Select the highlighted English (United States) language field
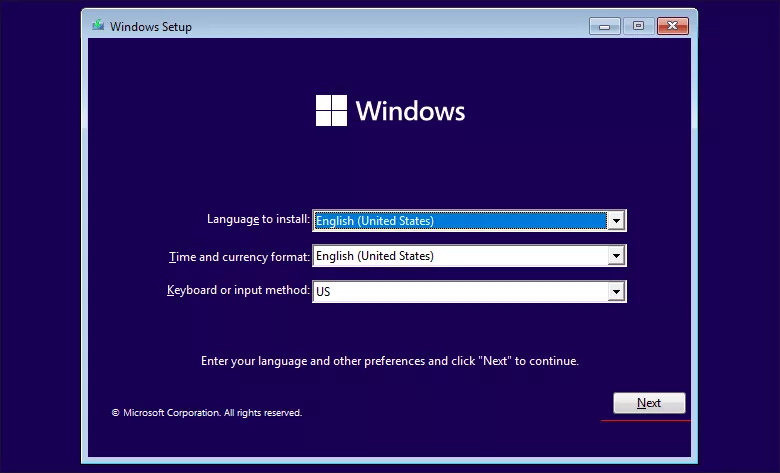Viewport: 780px width, 473px height. click(x=460, y=221)
